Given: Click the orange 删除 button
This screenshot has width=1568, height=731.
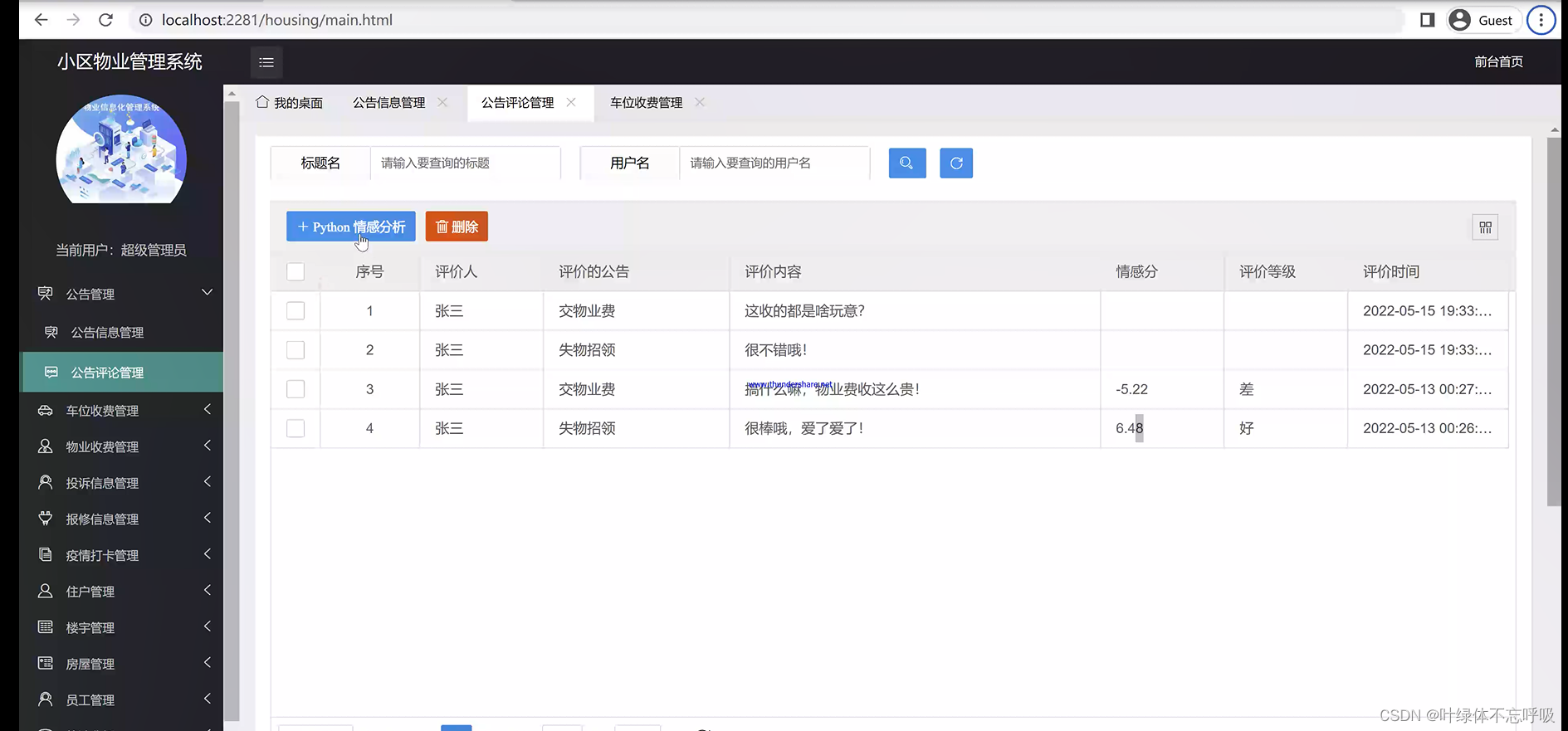Looking at the screenshot, I should click(457, 227).
